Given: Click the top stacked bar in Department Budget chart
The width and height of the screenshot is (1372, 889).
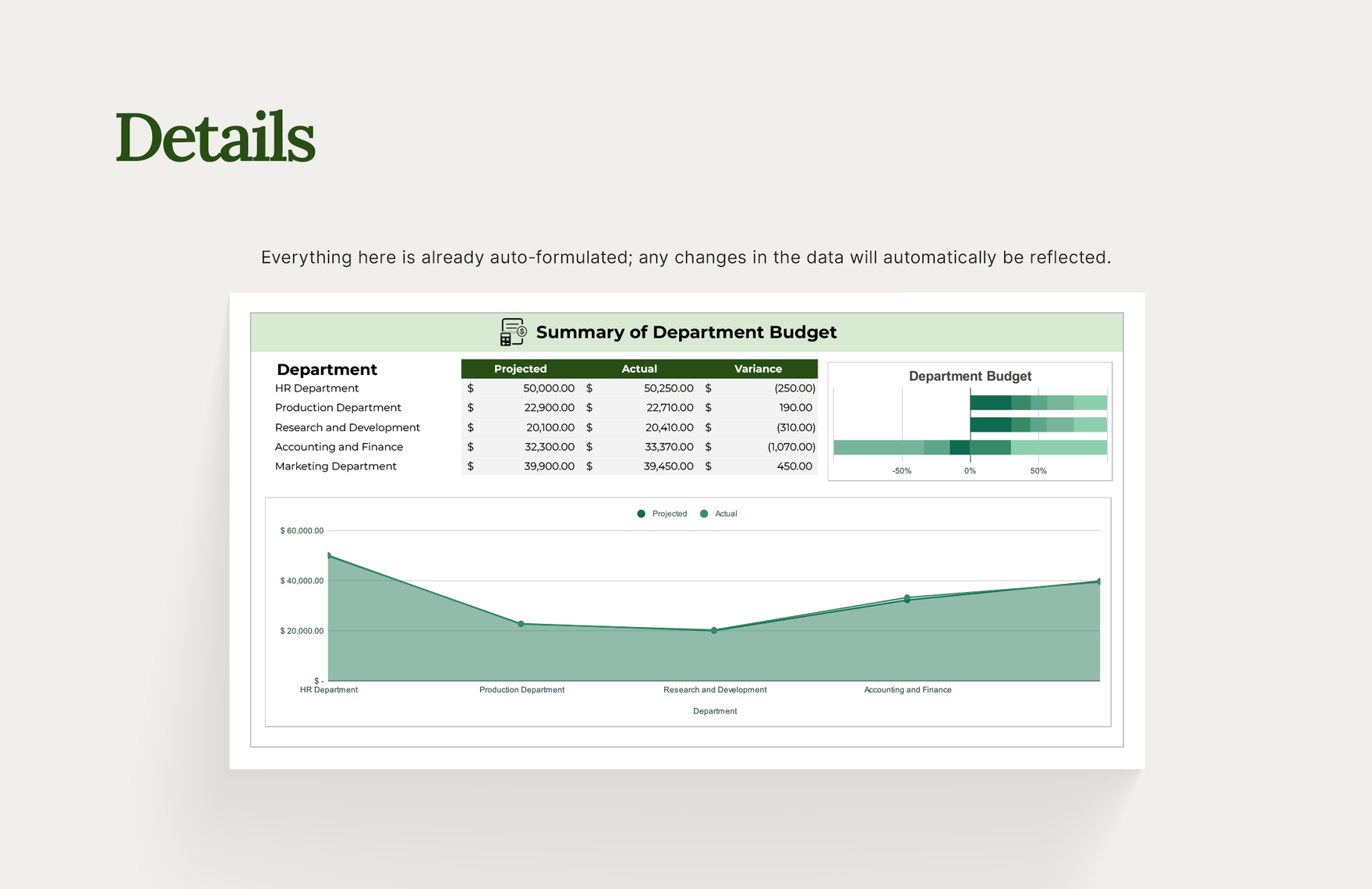Looking at the screenshot, I should [x=1038, y=403].
